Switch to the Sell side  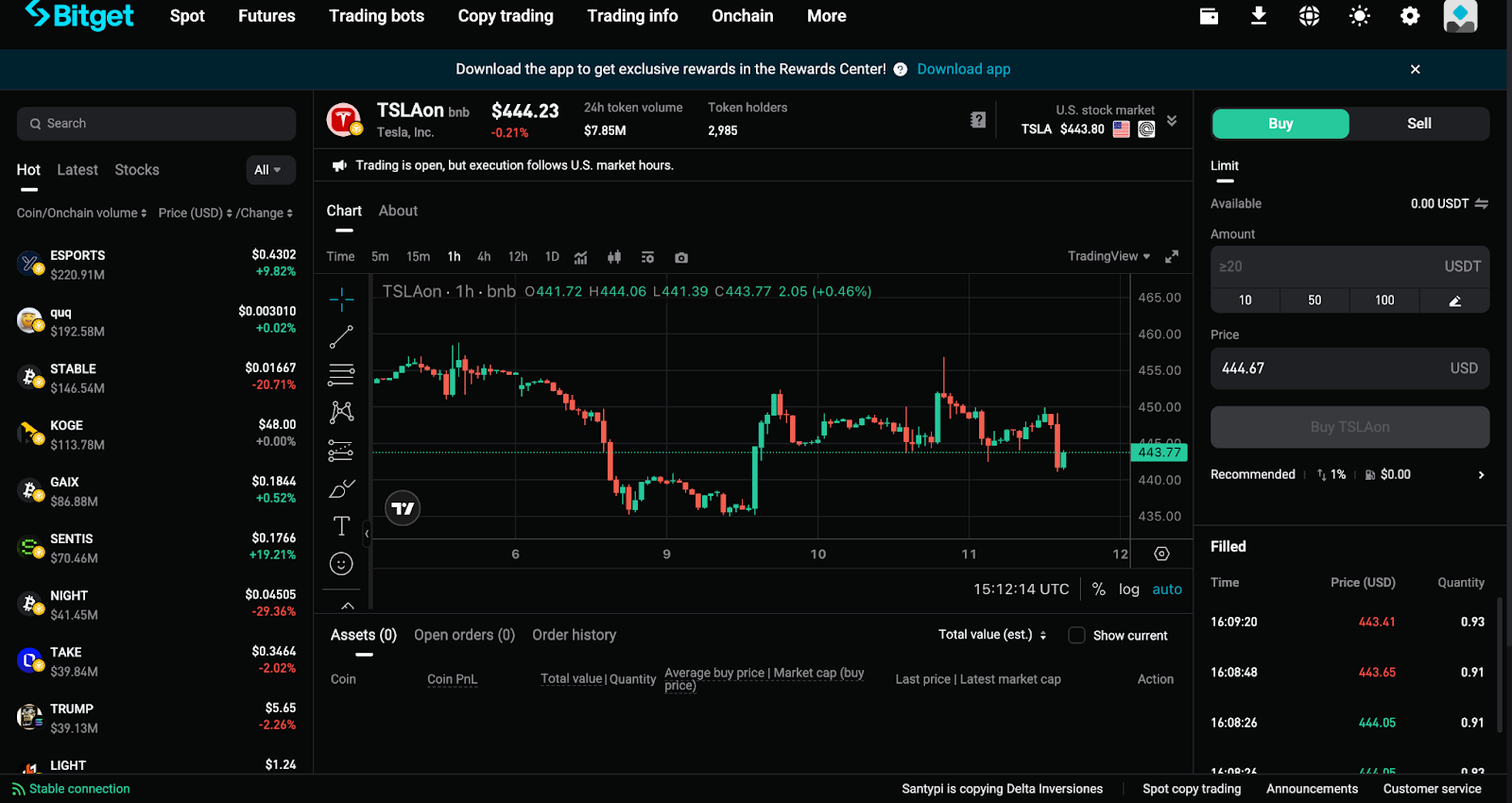1418,124
